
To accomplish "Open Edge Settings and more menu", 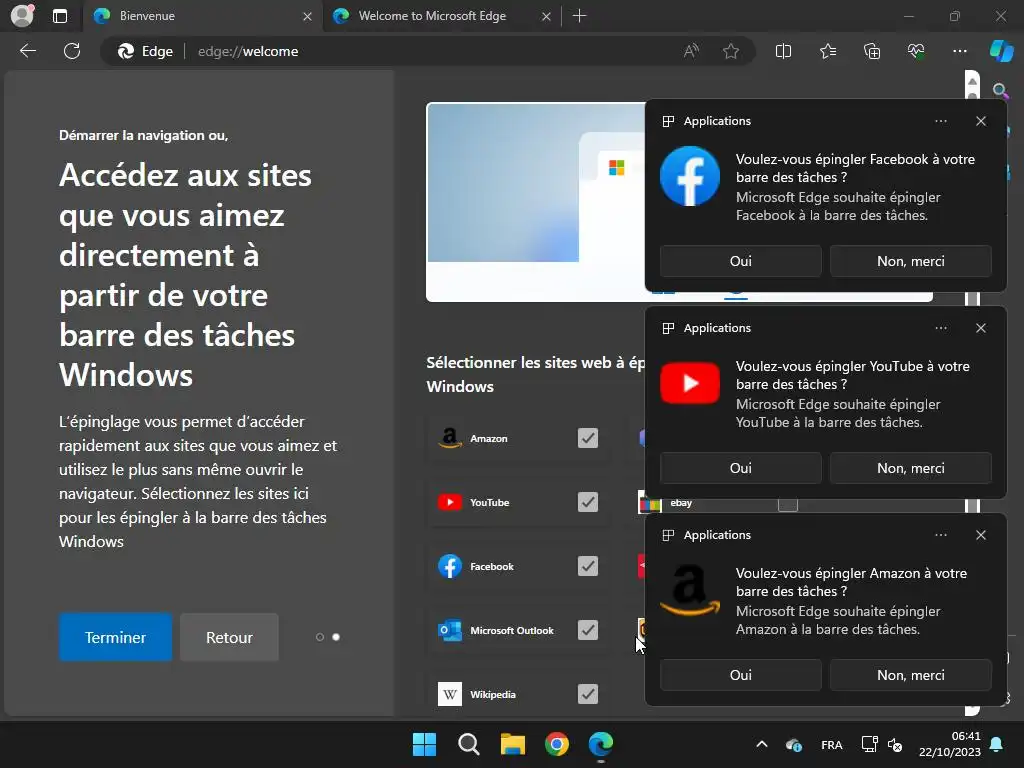I will (959, 51).
